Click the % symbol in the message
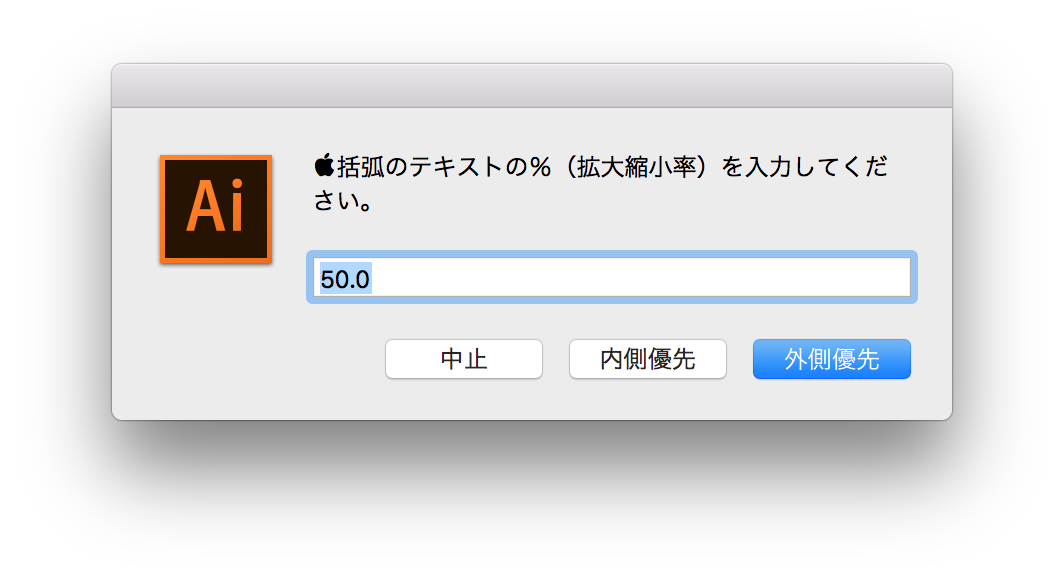 click(540, 166)
